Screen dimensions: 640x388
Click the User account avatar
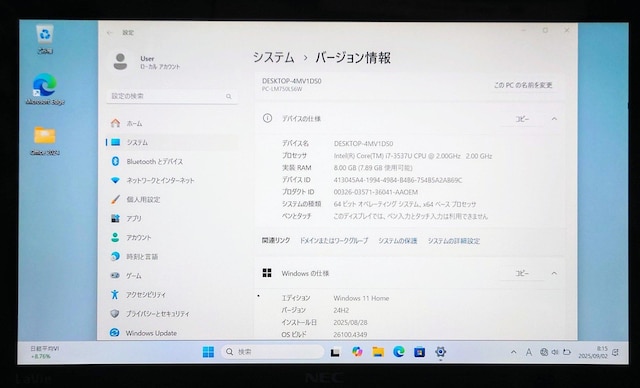point(120,62)
